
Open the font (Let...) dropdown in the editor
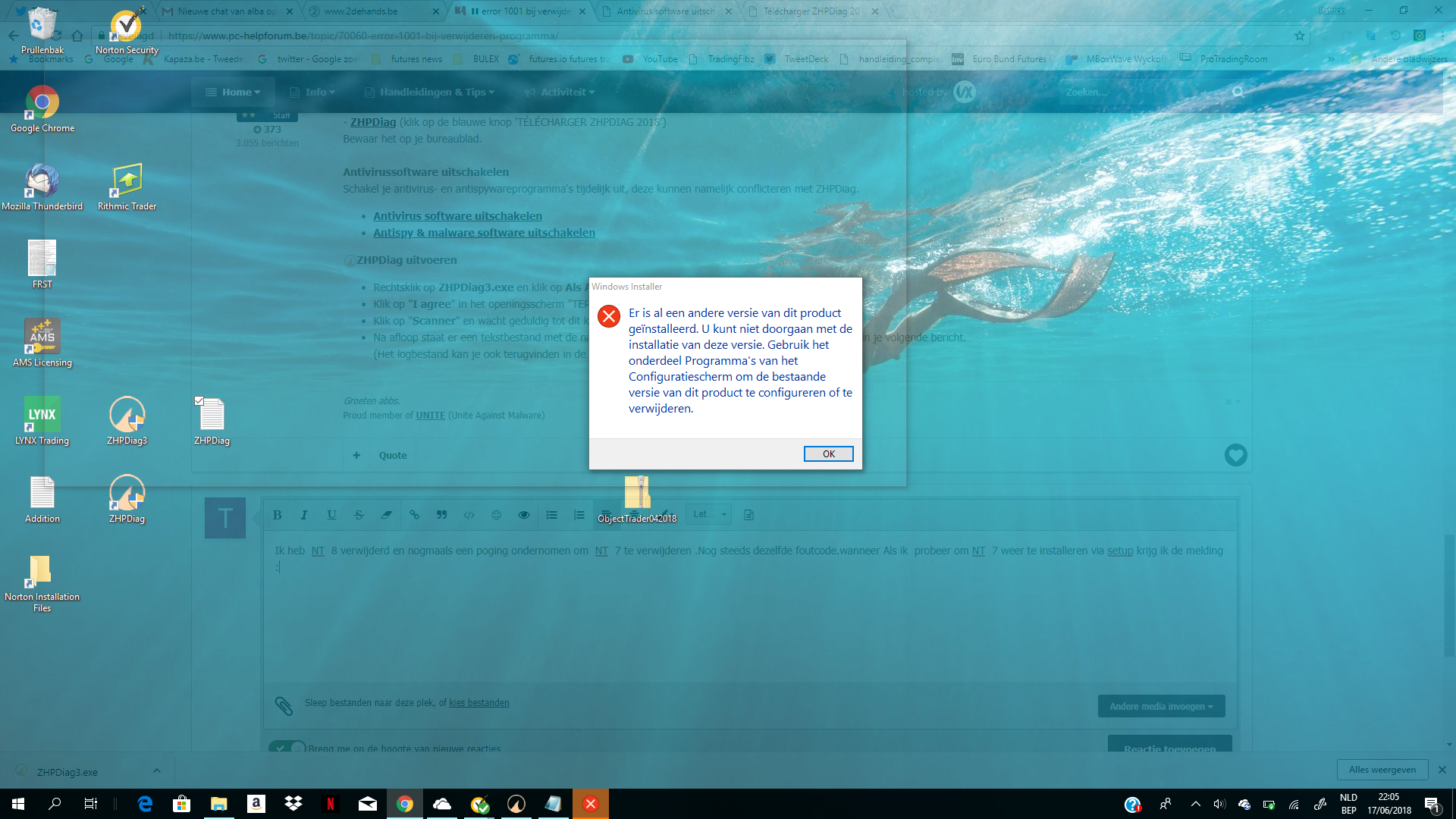click(x=709, y=514)
